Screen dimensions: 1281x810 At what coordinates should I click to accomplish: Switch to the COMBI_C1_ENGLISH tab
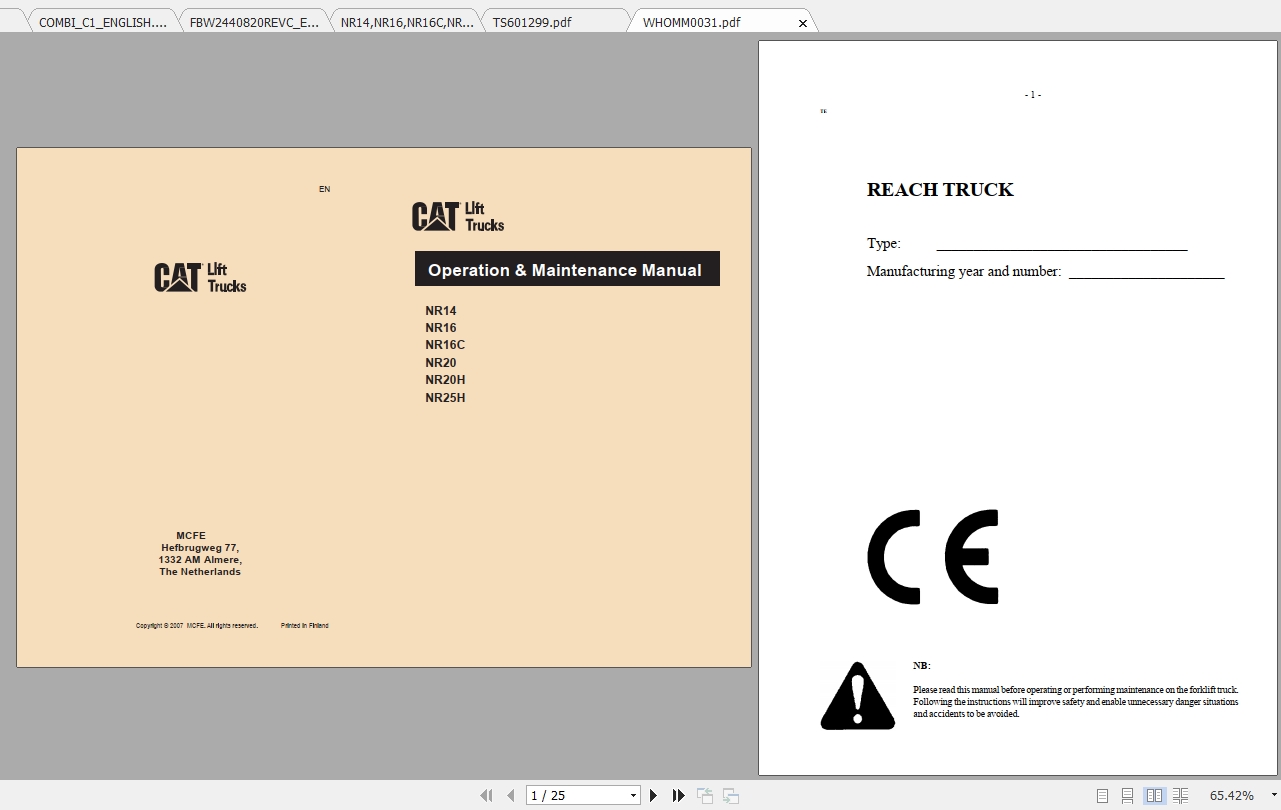[103, 22]
